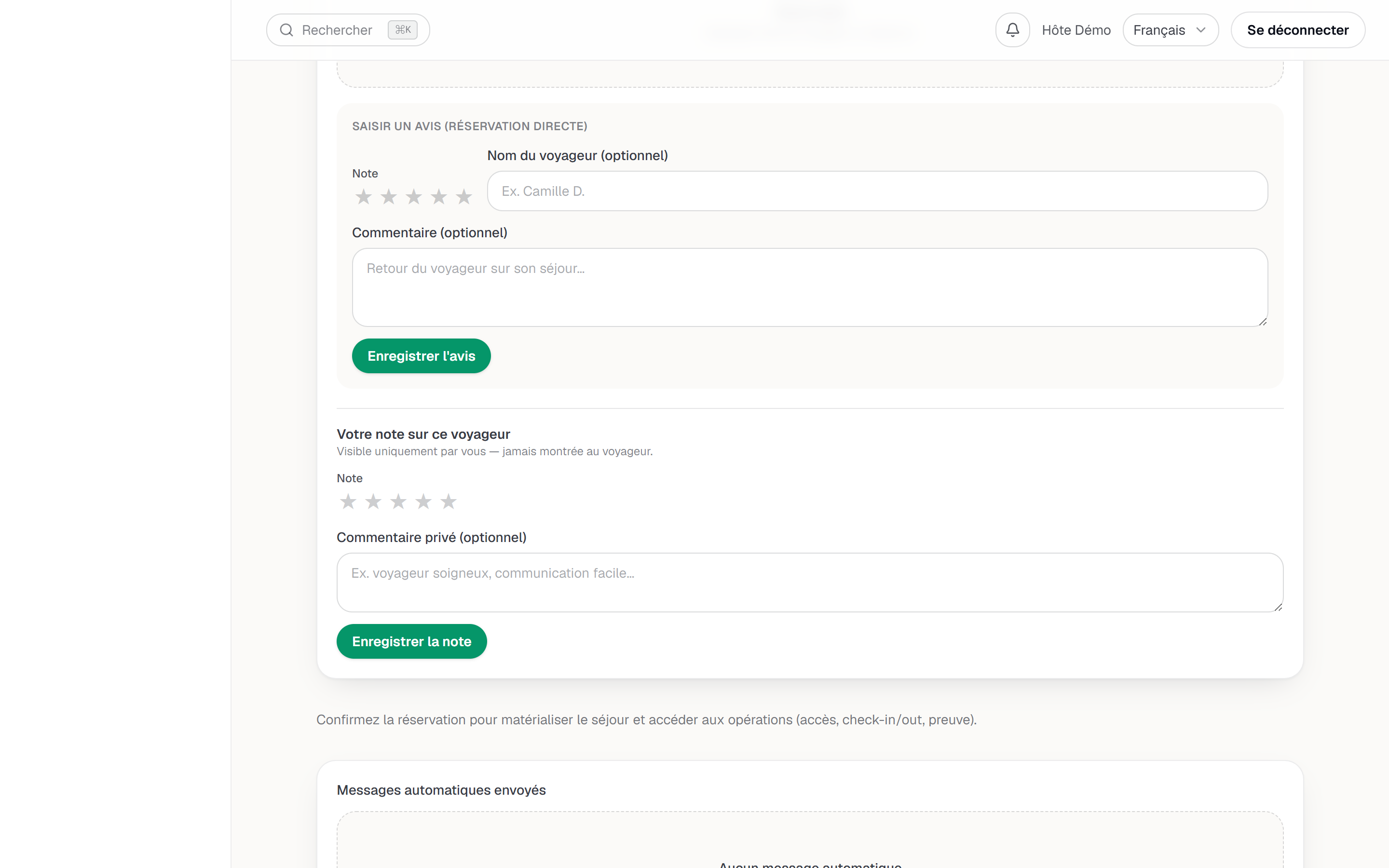The width and height of the screenshot is (1389, 868).
Task: Rate the traveler five stars privately
Action: pos(448,502)
